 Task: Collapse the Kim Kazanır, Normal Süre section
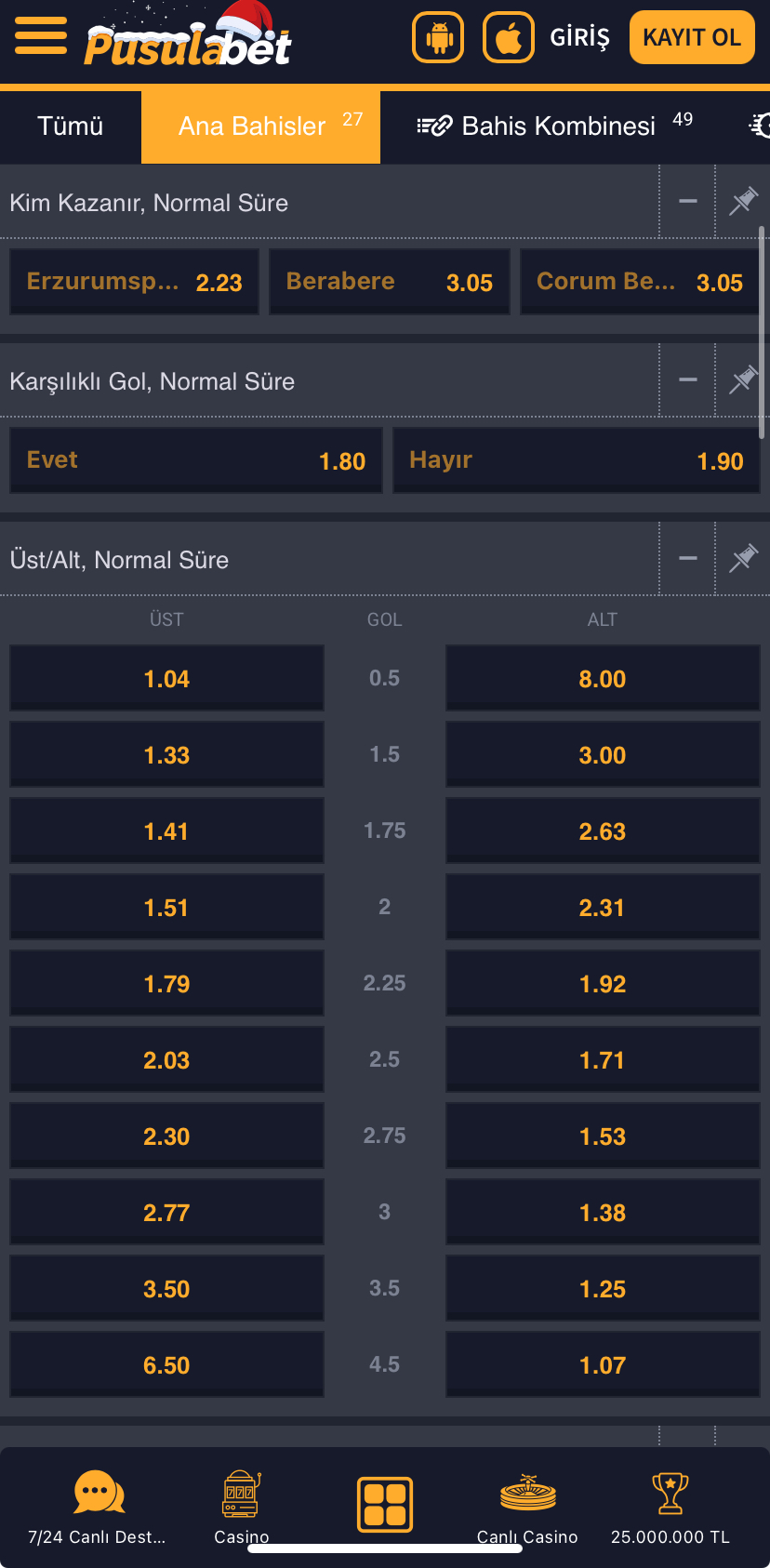pyautogui.click(x=688, y=201)
